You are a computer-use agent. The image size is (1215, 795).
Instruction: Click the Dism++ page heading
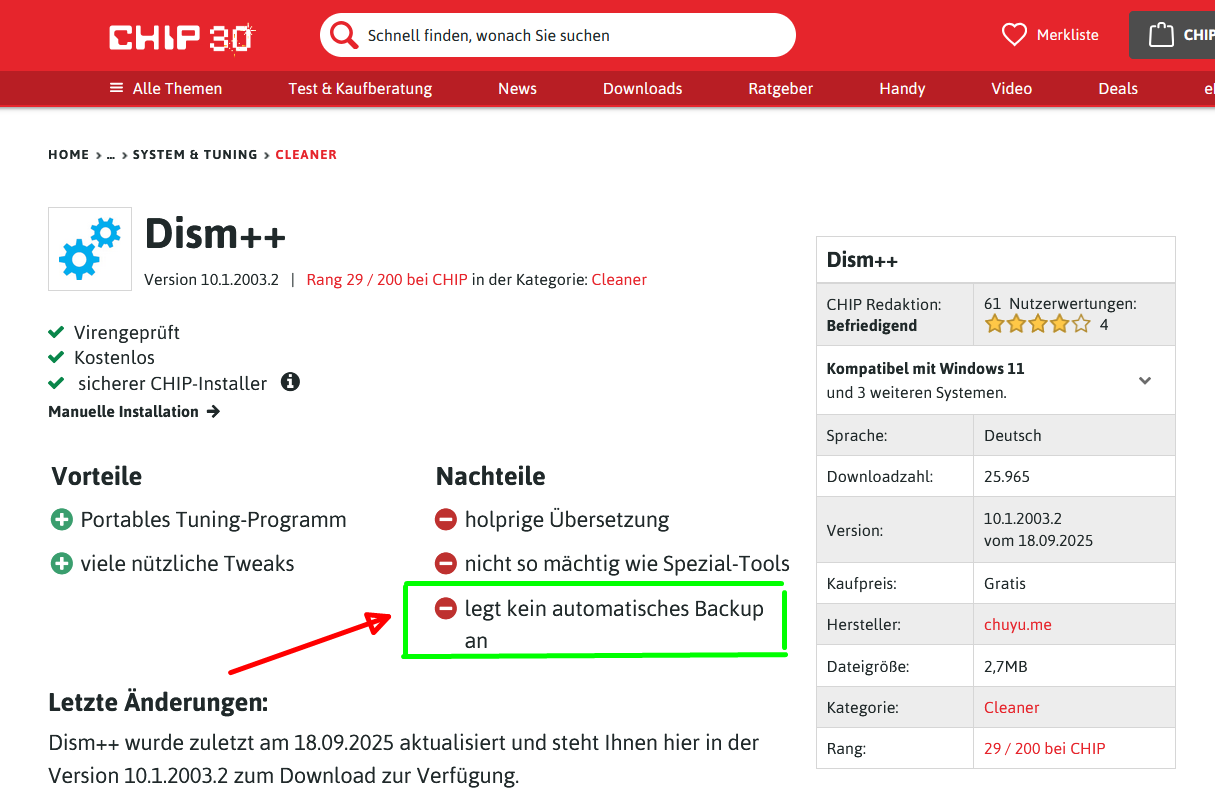click(215, 236)
